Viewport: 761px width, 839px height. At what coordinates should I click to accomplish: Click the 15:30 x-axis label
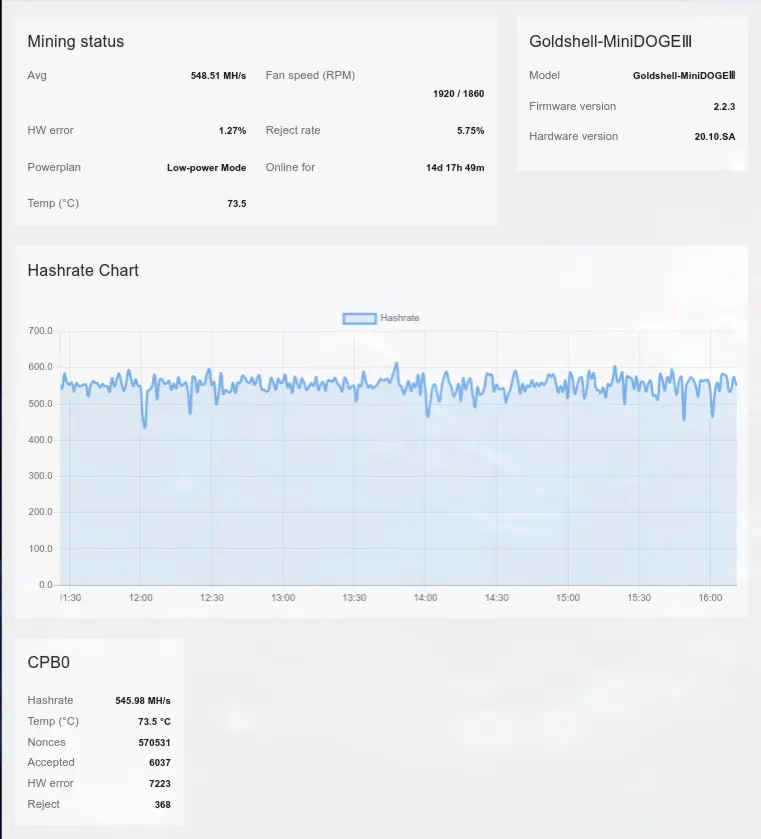pos(639,598)
